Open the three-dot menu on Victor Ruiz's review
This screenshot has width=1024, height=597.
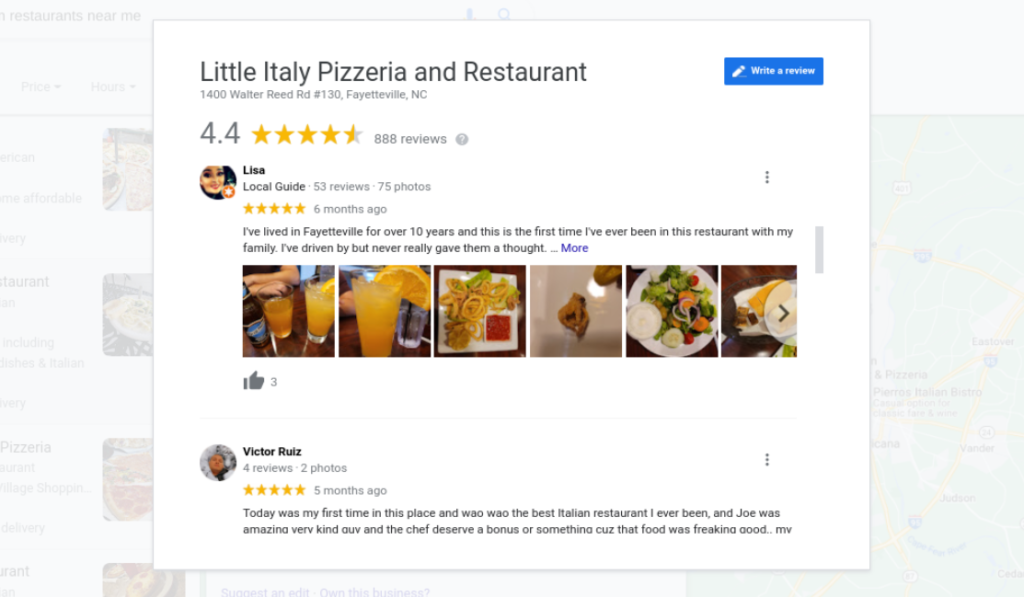767,460
